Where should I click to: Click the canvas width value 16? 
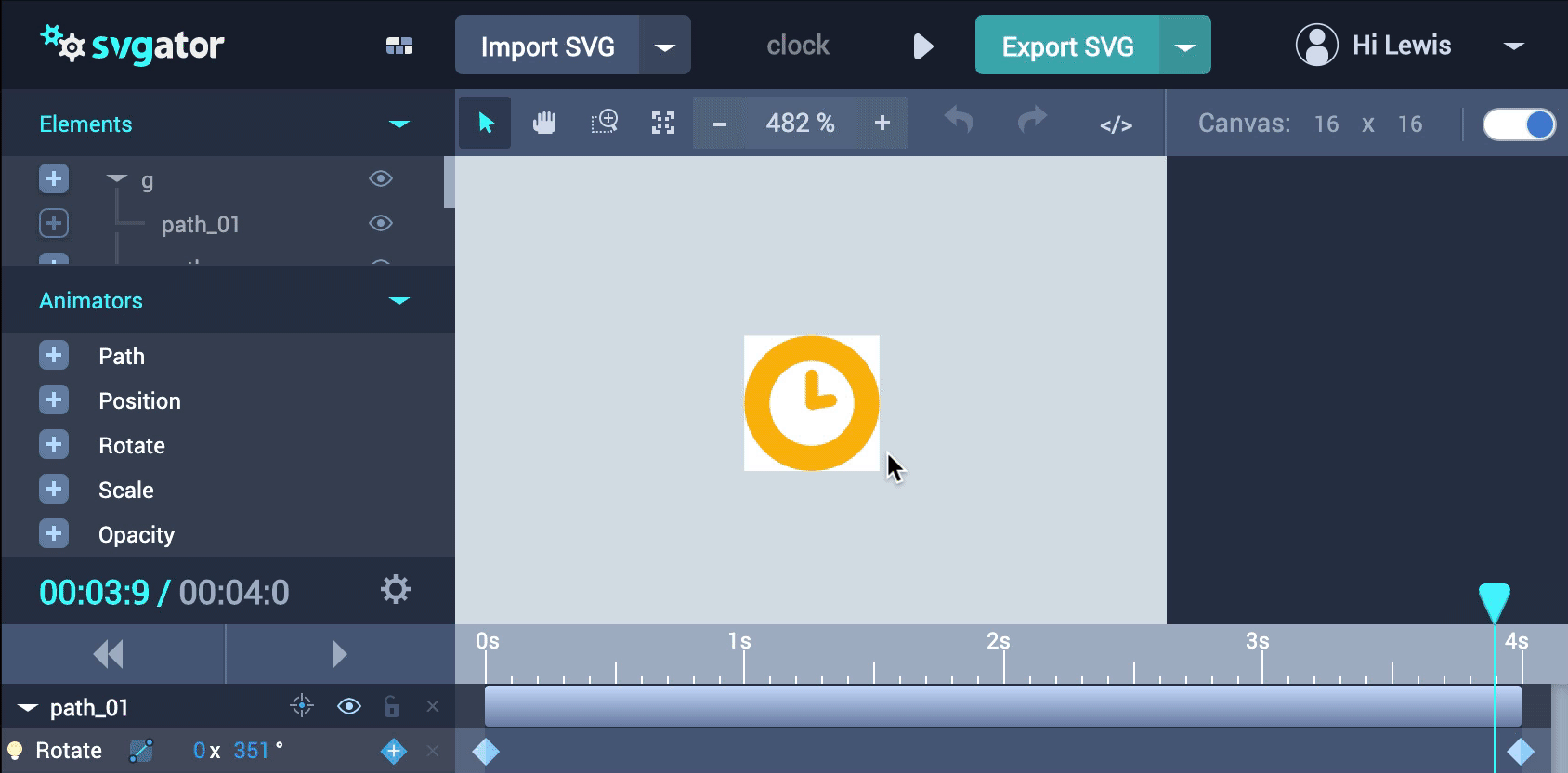coord(1326,124)
